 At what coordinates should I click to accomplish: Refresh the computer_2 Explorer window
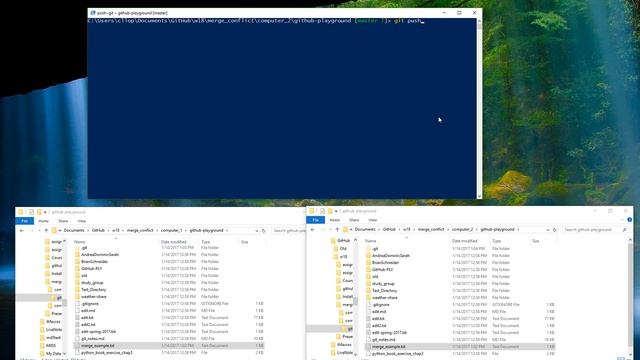[554, 230]
